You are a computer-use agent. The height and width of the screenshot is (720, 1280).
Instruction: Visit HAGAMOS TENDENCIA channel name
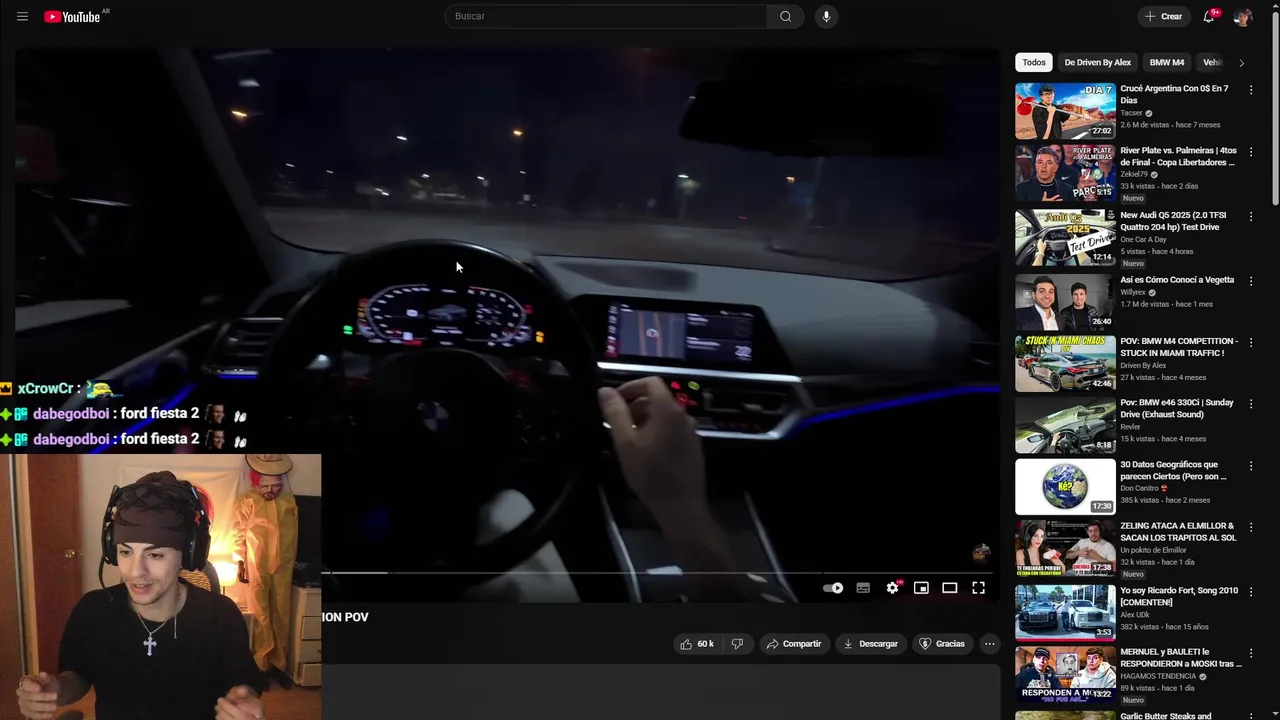tap(1158, 676)
